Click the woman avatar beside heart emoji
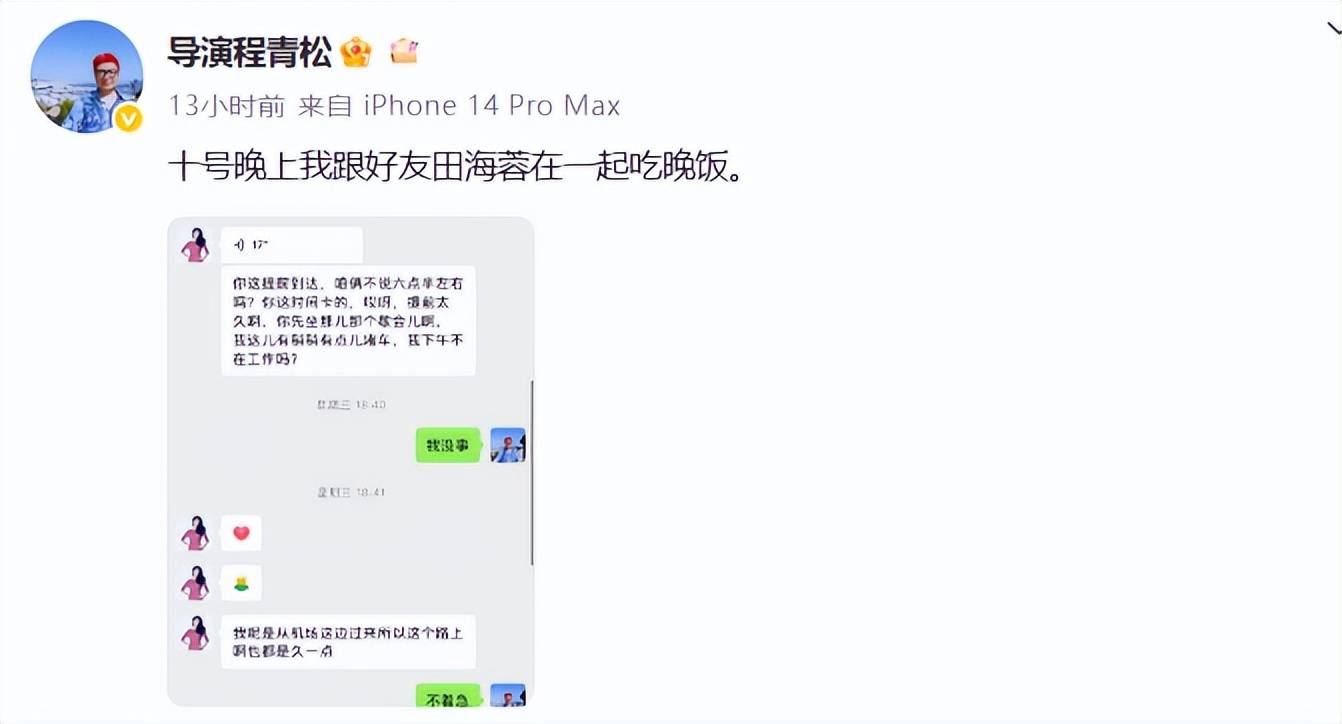Image resolution: width=1342 pixels, height=724 pixels. pos(196,533)
